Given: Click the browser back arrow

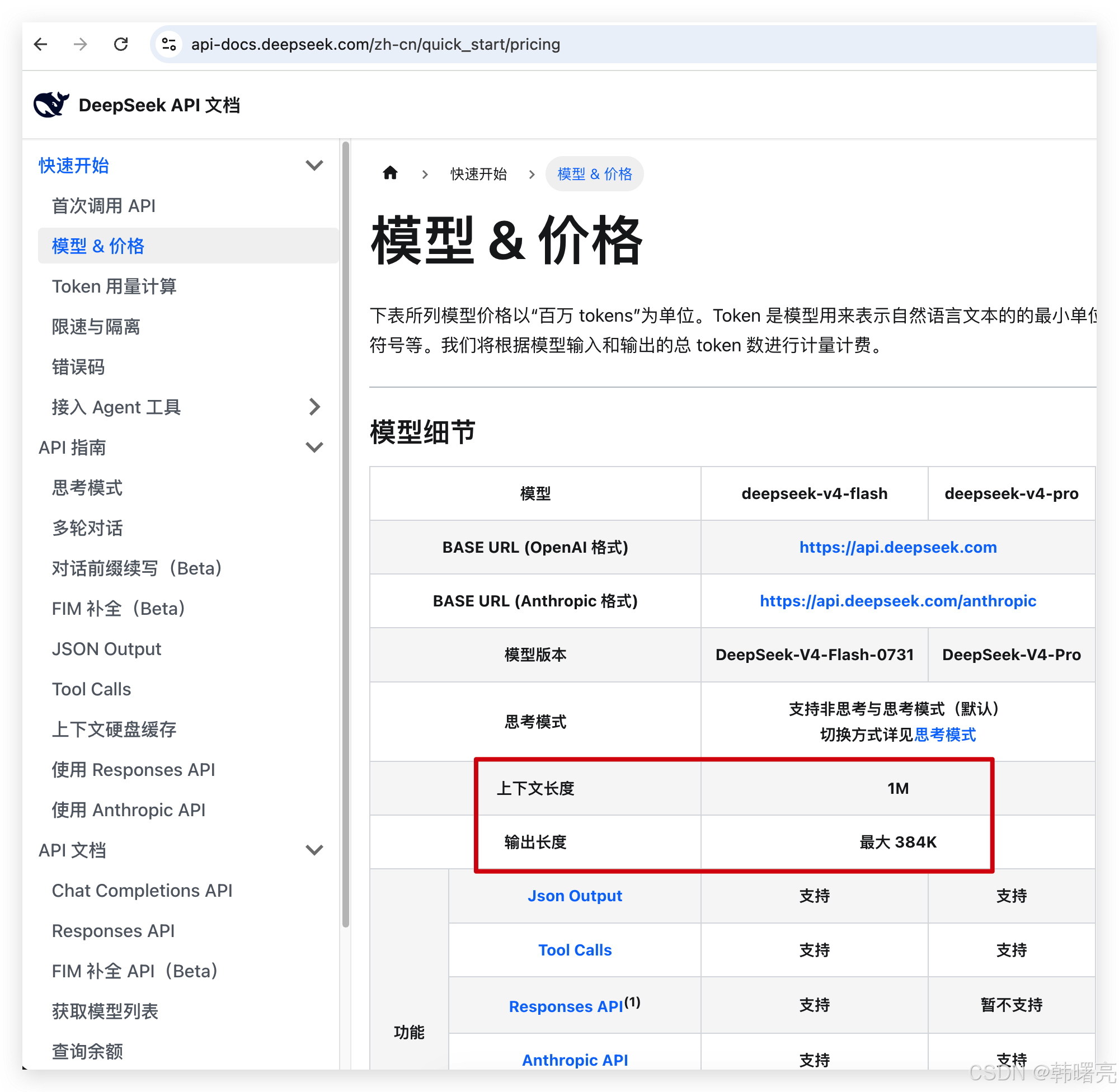Looking at the screenshot, I should pyautogui.click(x=41, y=44).
